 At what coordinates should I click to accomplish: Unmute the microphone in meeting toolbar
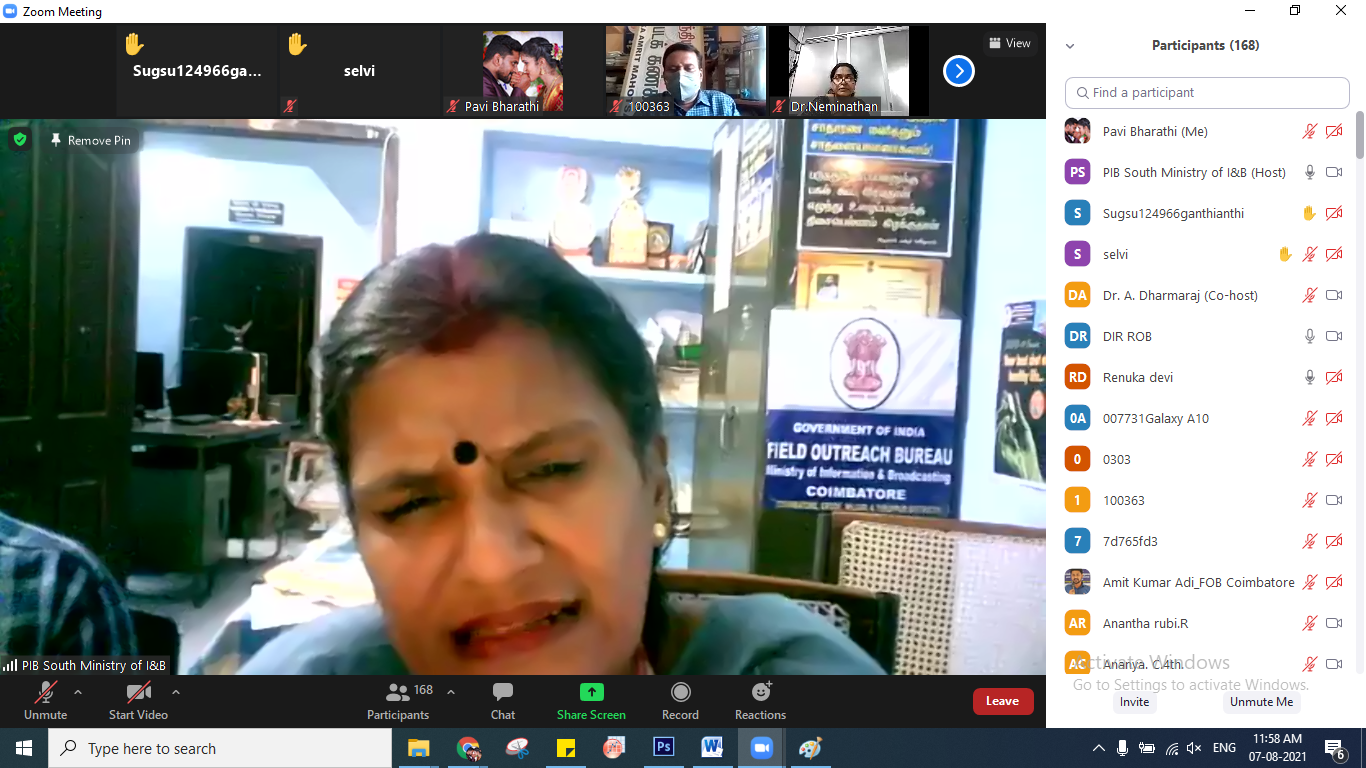(x=45, y=693)
